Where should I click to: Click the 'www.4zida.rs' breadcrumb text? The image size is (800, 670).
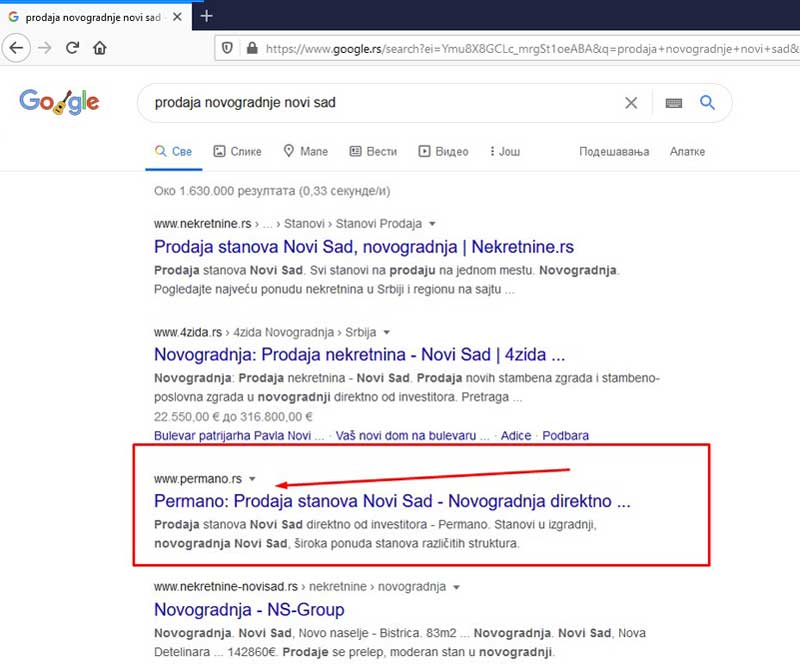click(188, 333)
